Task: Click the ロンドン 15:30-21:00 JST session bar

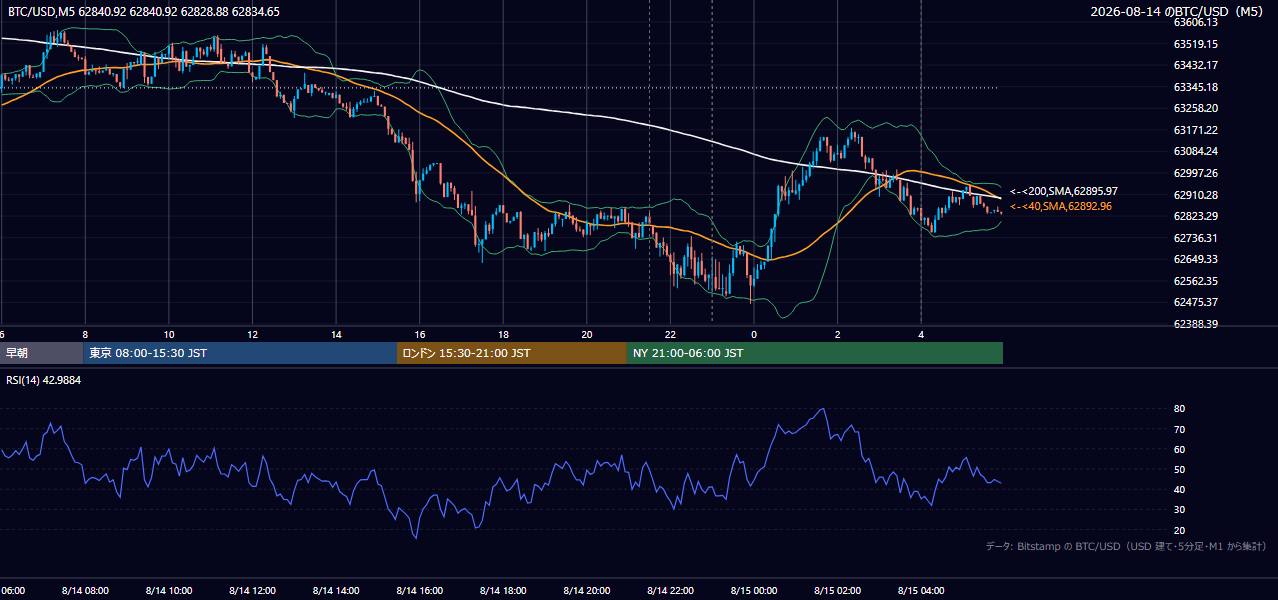Action: coord(512,353)
